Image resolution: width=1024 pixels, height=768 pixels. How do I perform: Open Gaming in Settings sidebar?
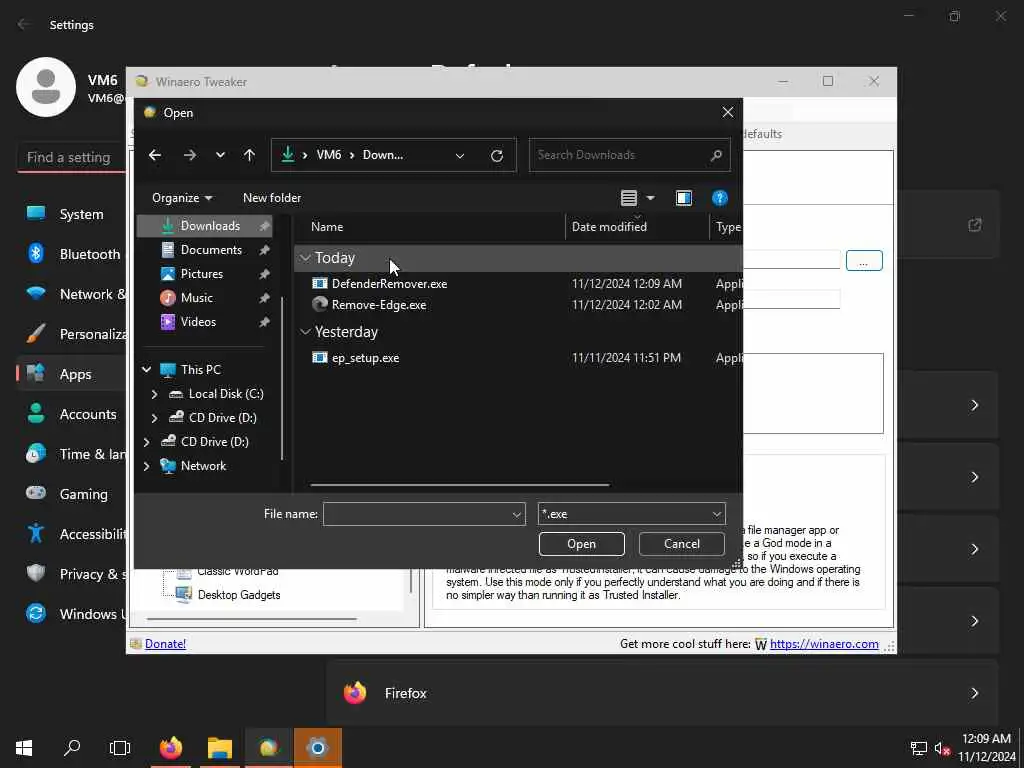(x=84, y=494)
